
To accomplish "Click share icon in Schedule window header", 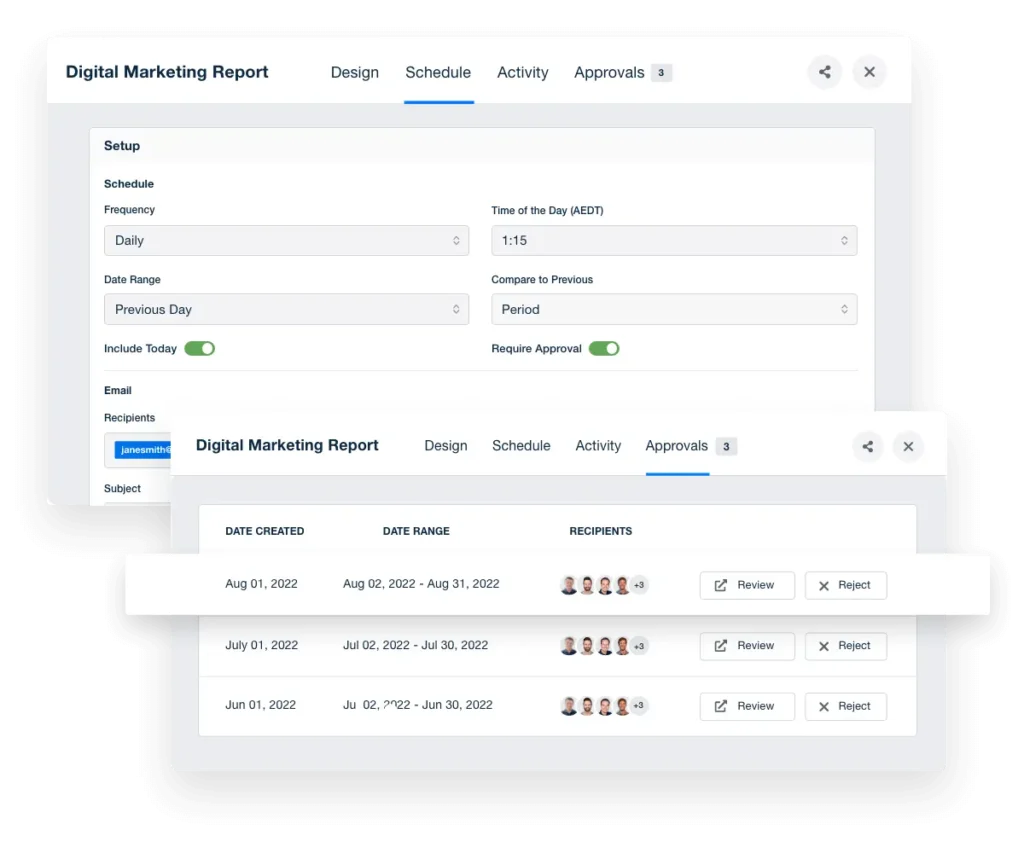I will click(x=824, y=72).
